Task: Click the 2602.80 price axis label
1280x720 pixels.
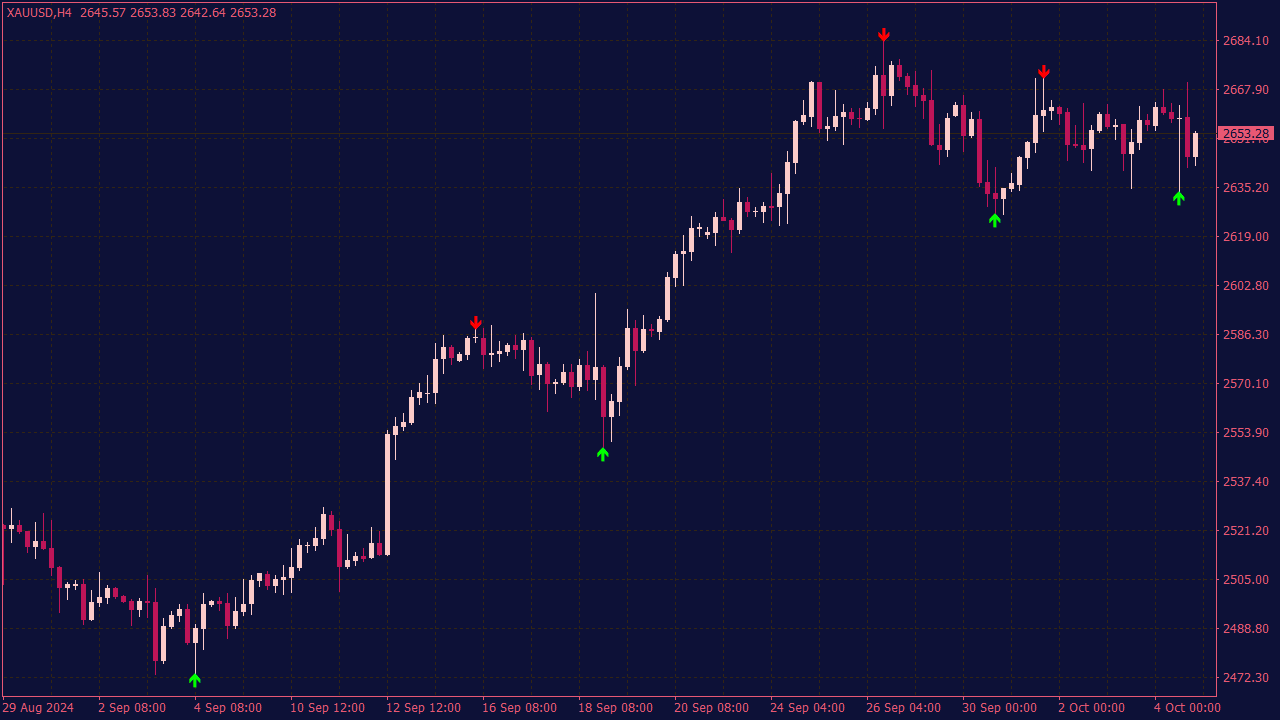Action: click(1246, 286)
